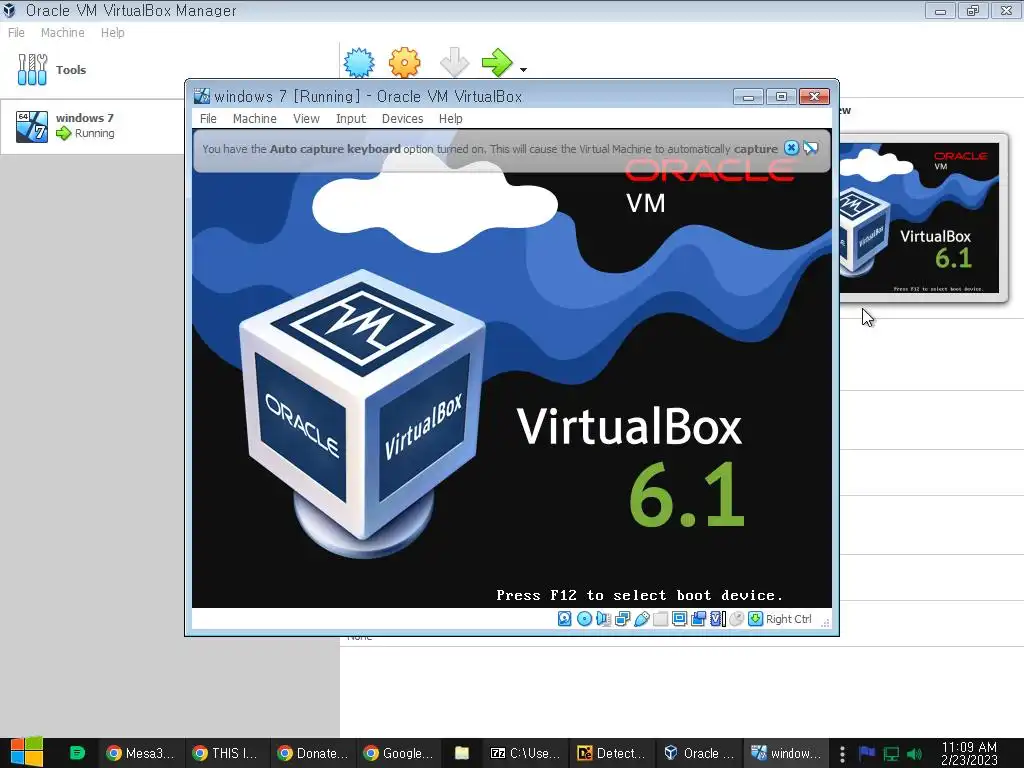The image size is (1024, 768).
Task: Switch to Donate... Chrome taskbar window
Action: pos(312,753)
